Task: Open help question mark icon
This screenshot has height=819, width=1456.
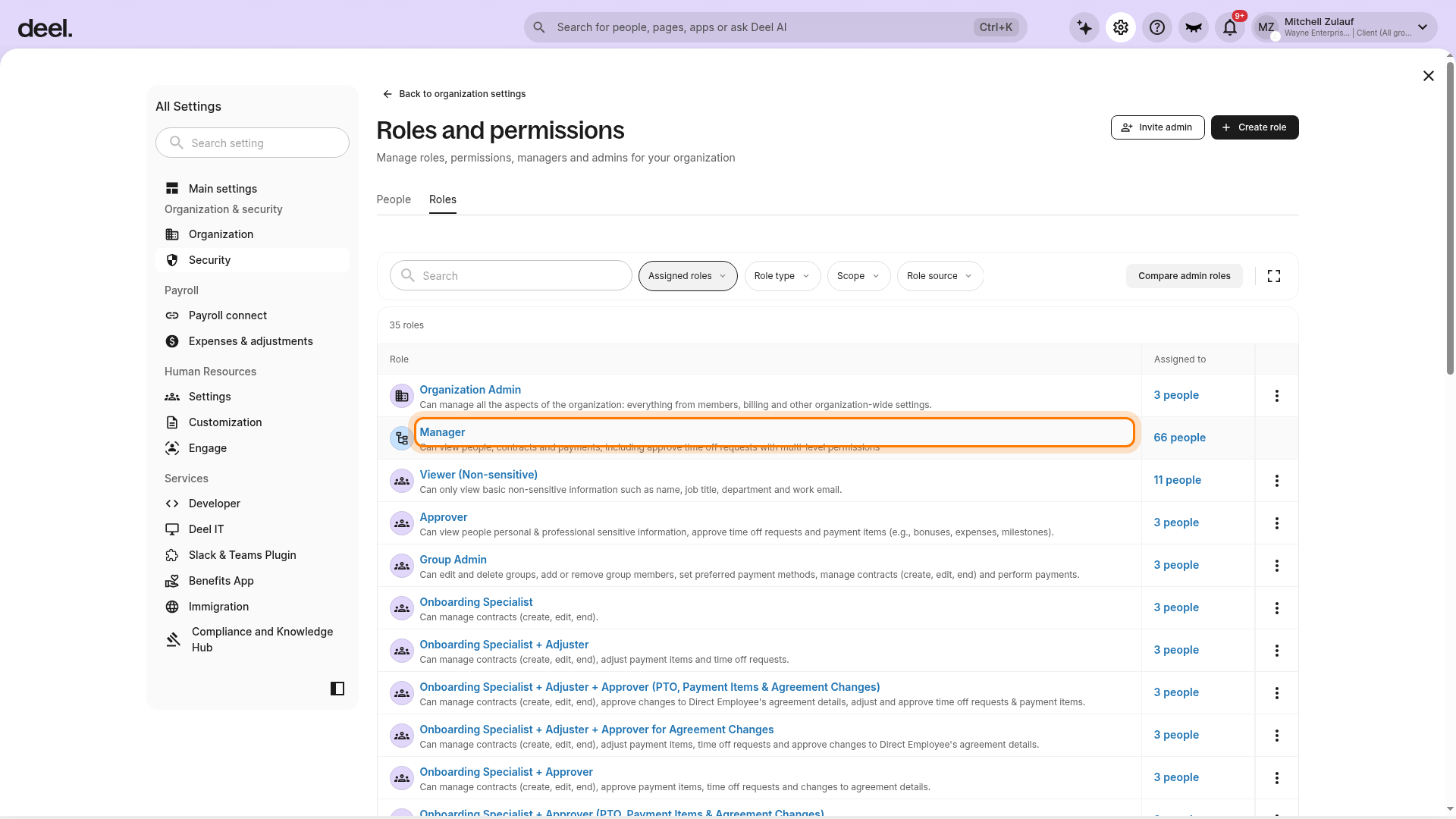Action: (1157, 27)
